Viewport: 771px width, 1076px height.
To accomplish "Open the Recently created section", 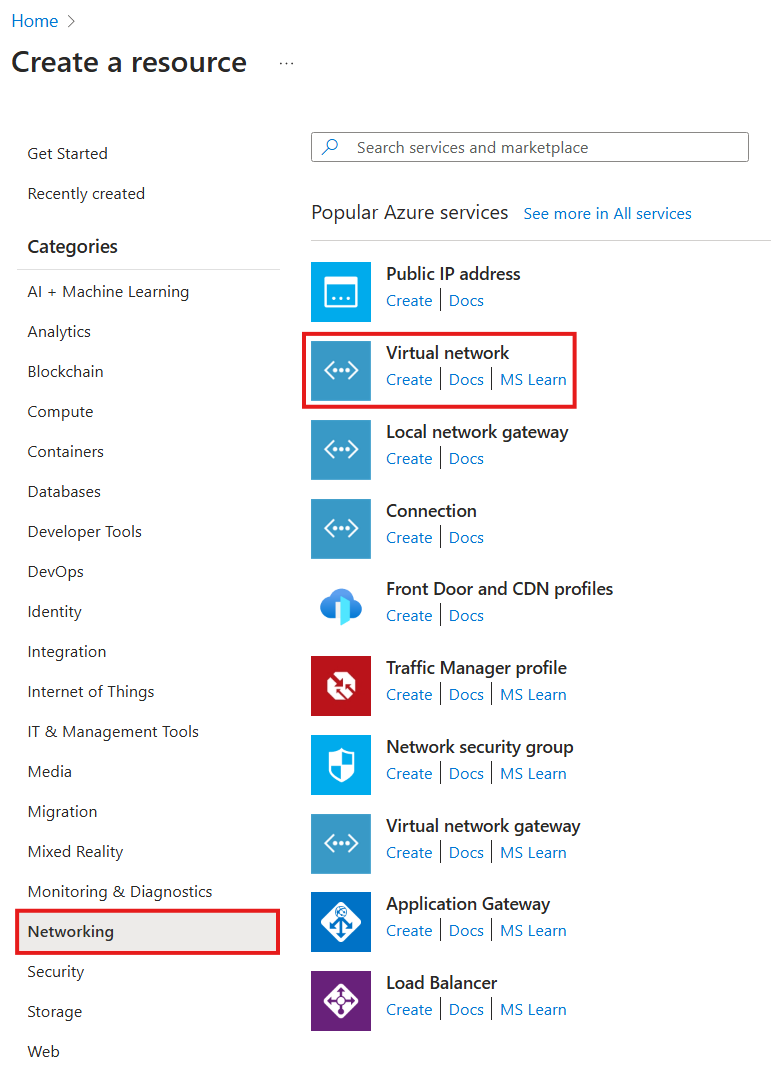I will (86, 193).
